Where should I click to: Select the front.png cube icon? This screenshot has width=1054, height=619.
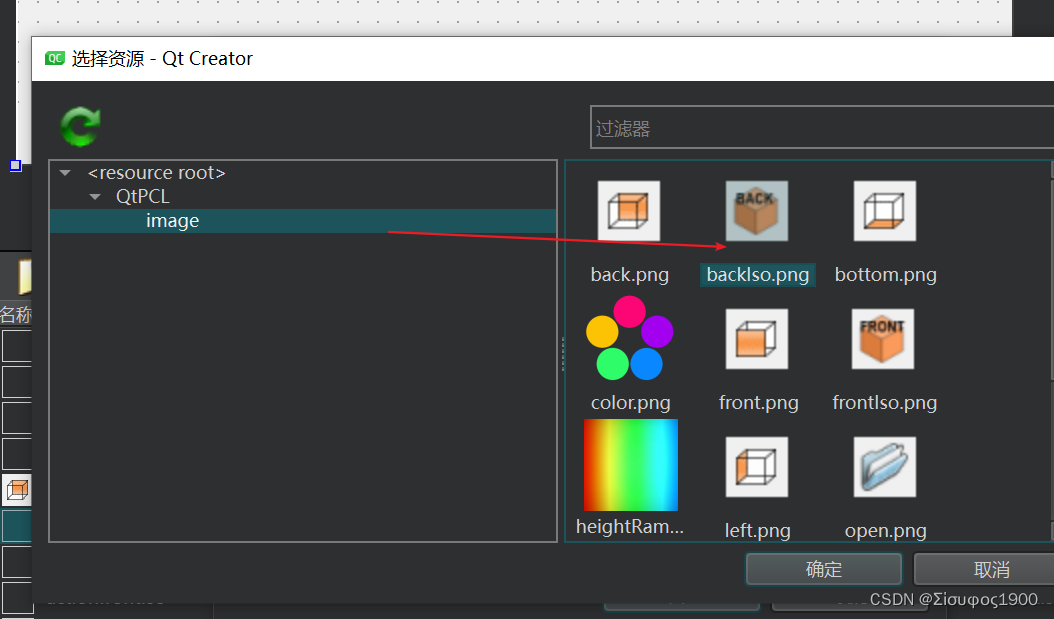tap(757, 339)
